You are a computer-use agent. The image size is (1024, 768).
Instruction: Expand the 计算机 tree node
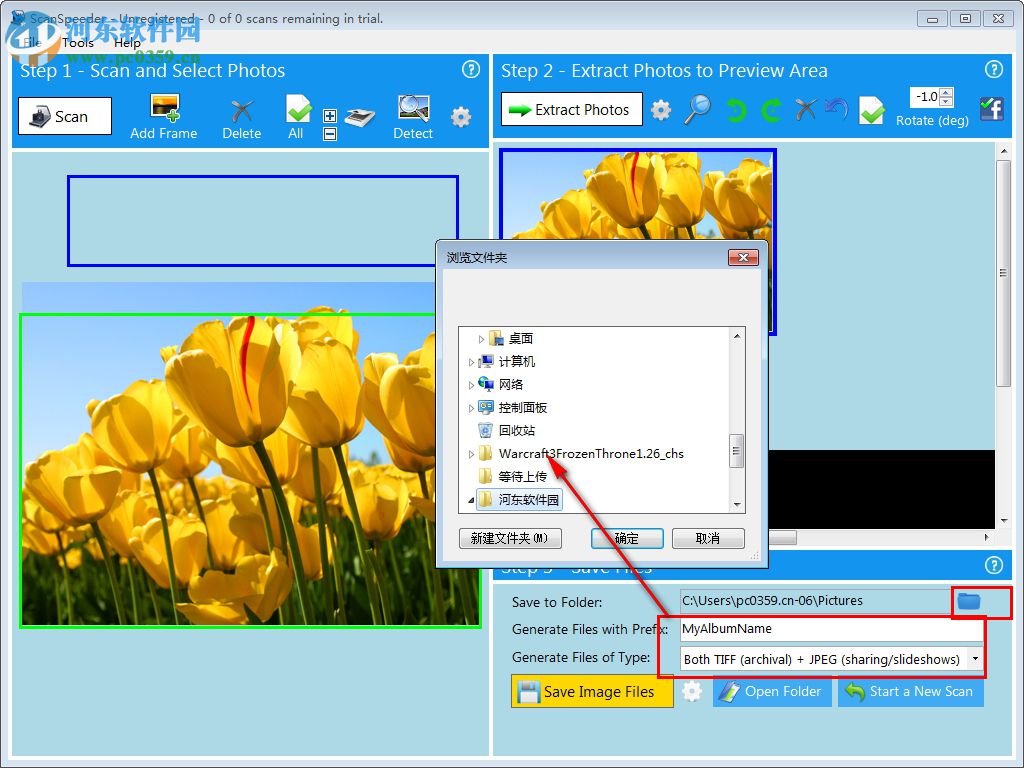pyautogui.click(x=471, y=362)
